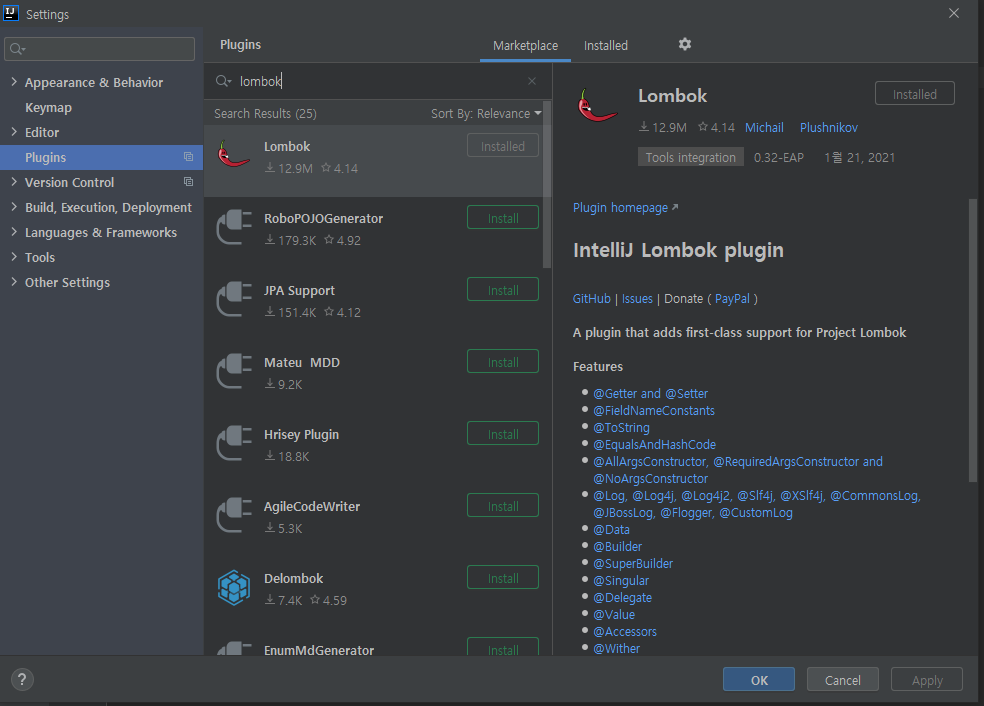This screenshot has height=706, width=984.
Task: Click the Delombok blue hexagon icon
Action: (x=233, y=587)
